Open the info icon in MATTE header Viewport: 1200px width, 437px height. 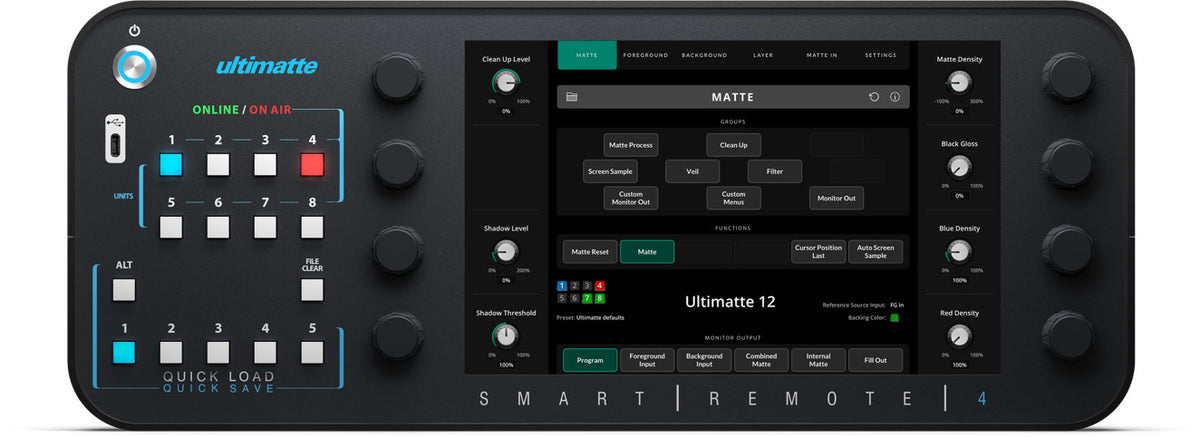895,97
